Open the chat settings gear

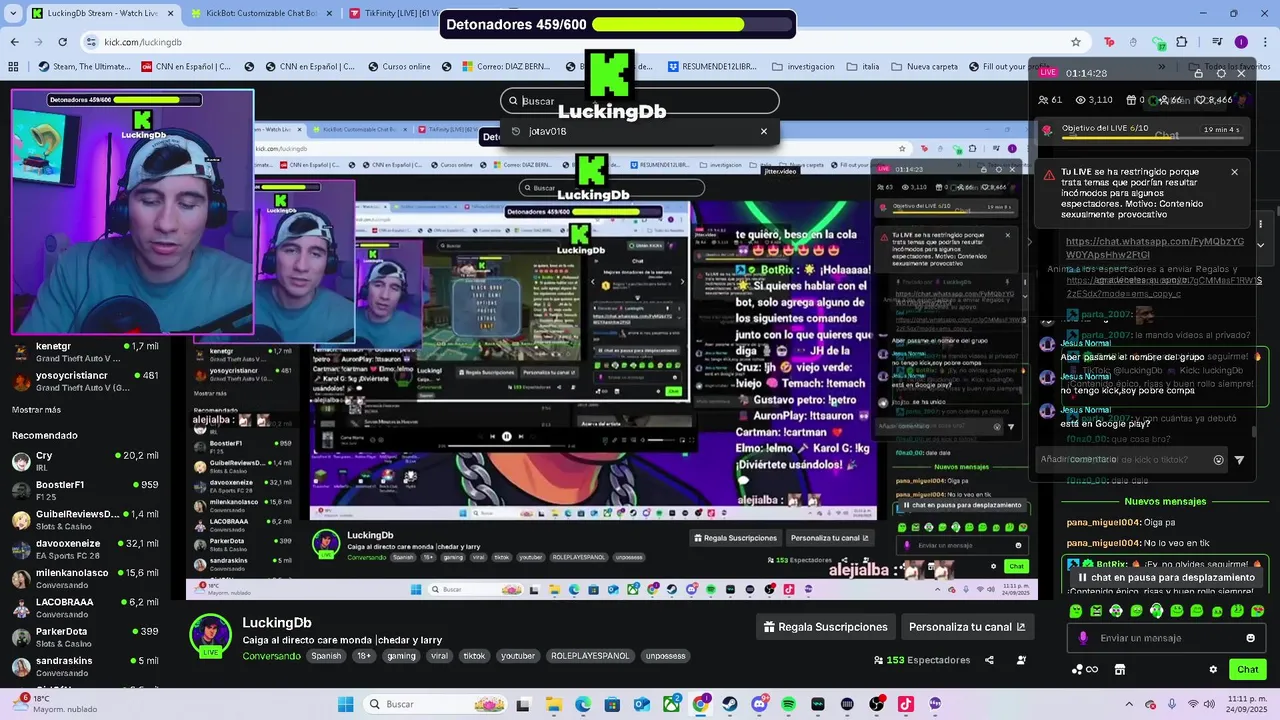click(1213, 669)
